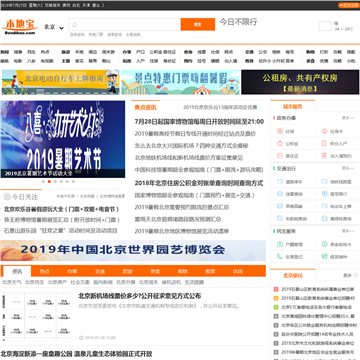This screenshot has width=360, height=360.
Task: Open the 地铁线路图 icon
Action: point(324,182)
